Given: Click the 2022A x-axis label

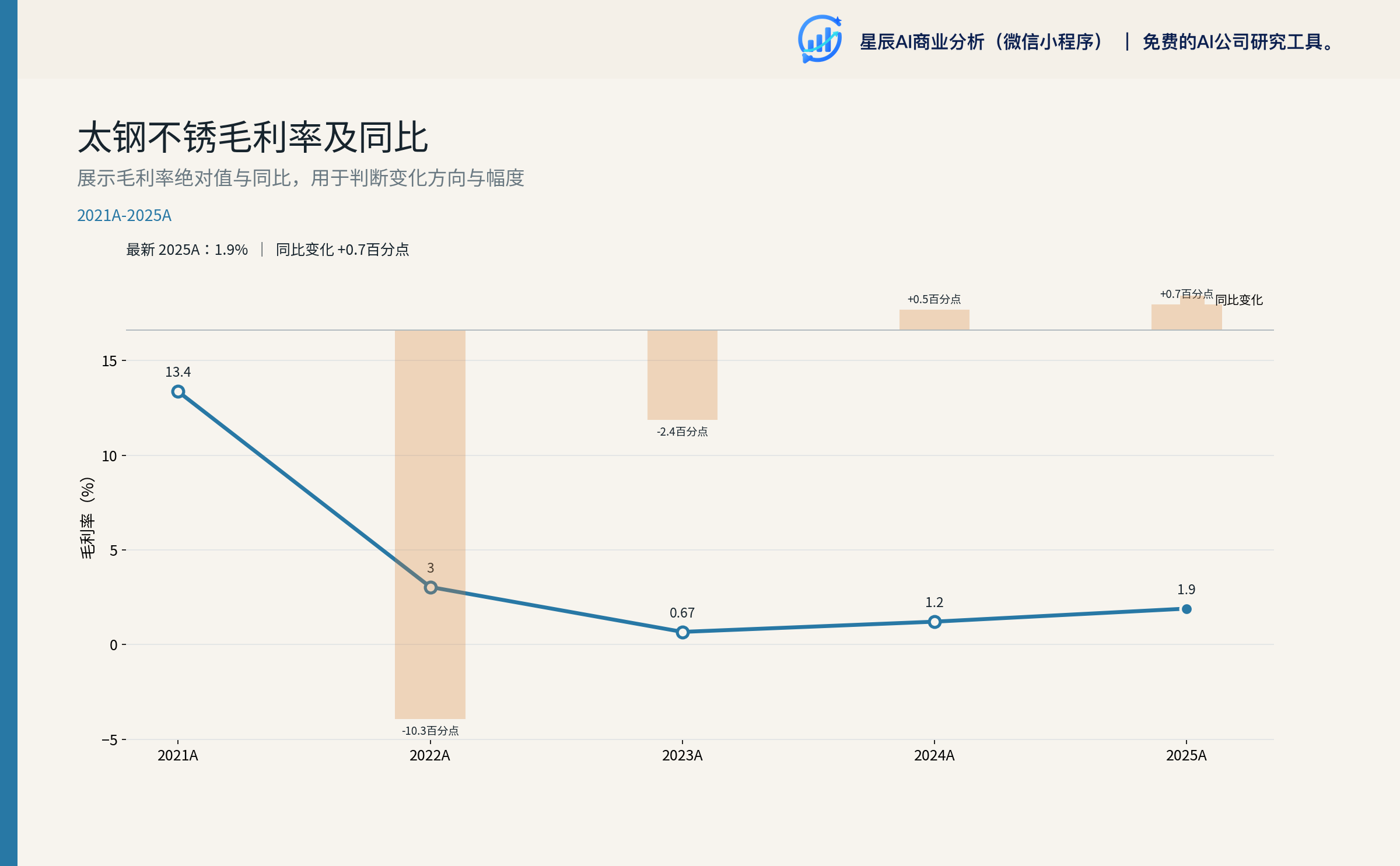Looking at the screenshot, I should pos(430,756).
